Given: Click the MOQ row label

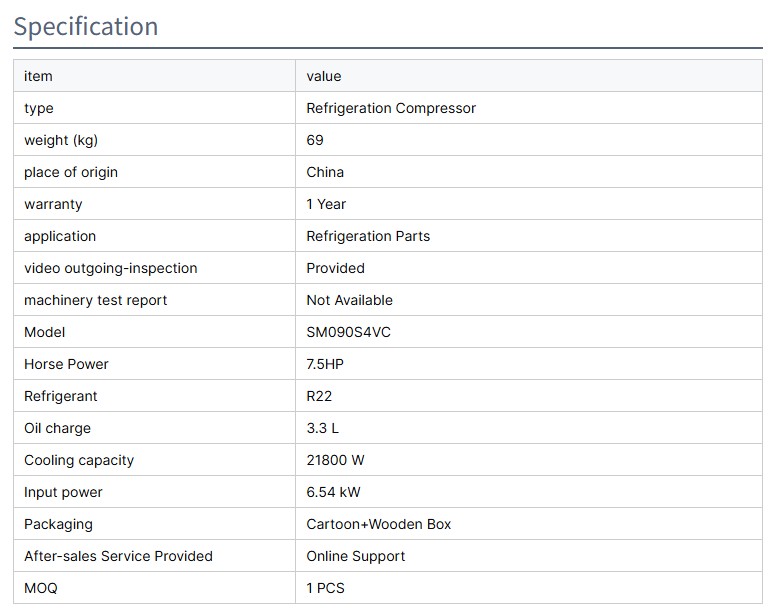Looking at the screenshot, I should tap(41, 588).
